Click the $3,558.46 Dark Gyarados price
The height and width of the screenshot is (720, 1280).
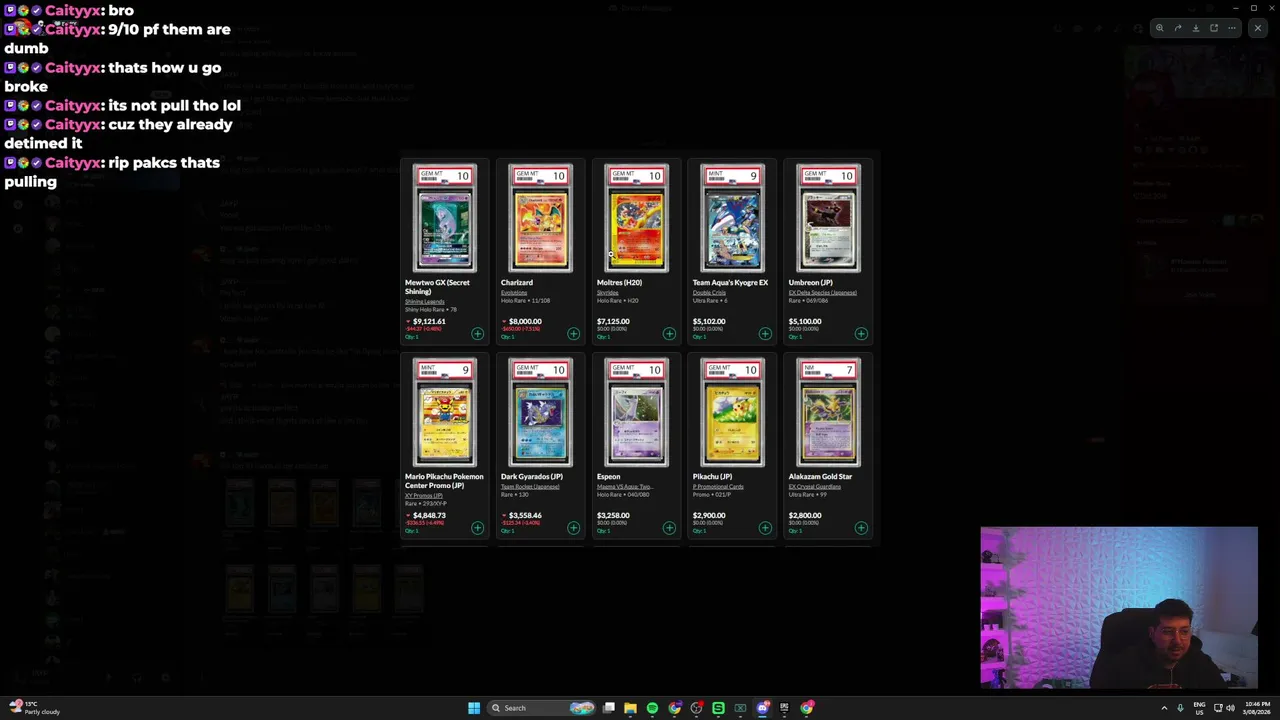[x=525, y=516]
